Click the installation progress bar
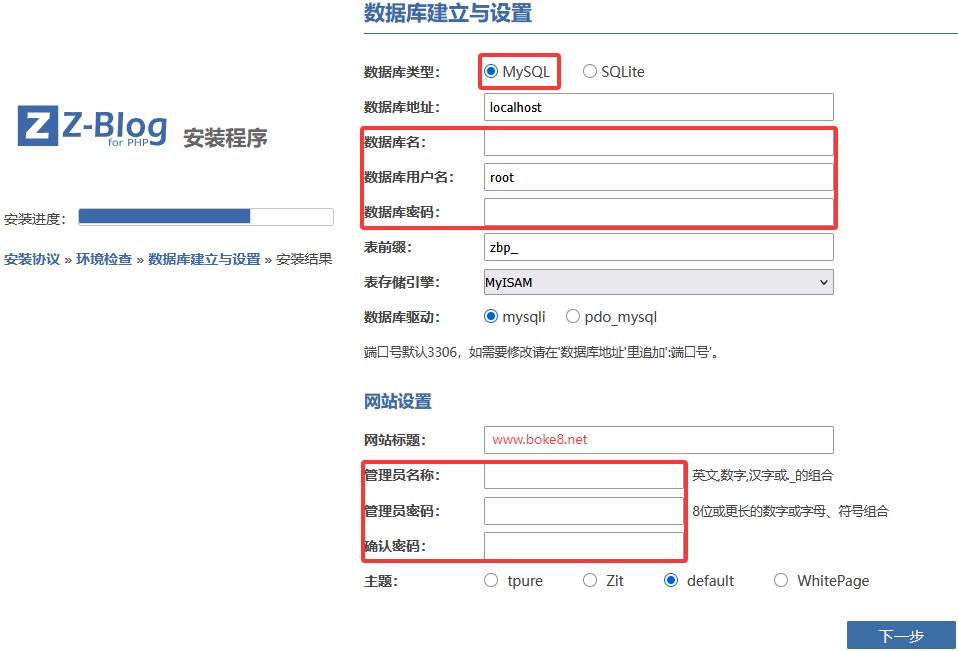The height and width of the screenshot is (651, 958). 206,216
